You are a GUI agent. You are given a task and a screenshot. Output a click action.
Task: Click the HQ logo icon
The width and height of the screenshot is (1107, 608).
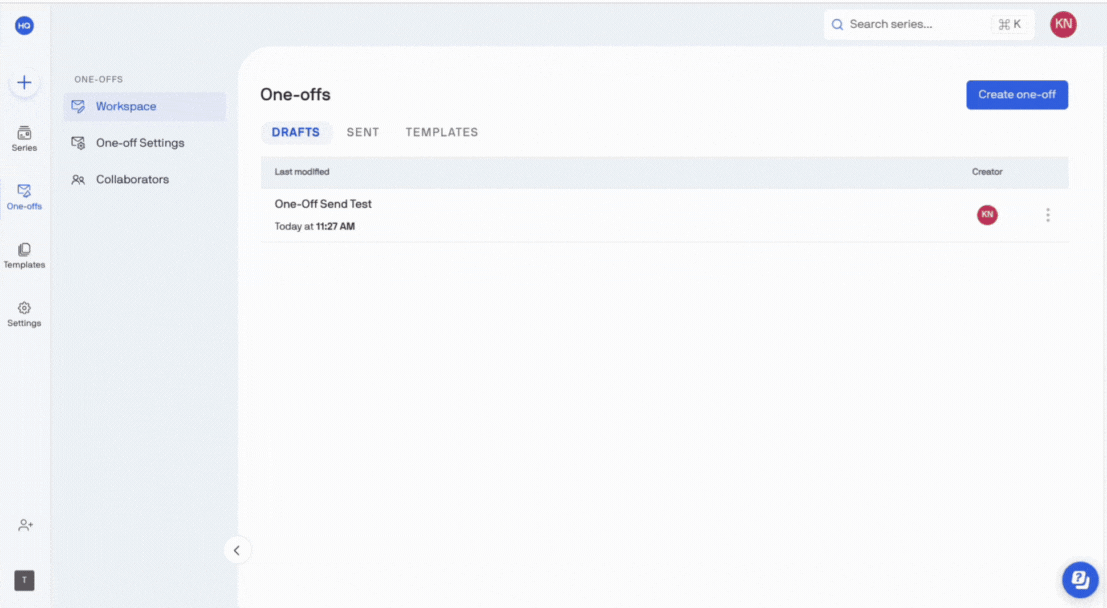[x=24, y=25]
